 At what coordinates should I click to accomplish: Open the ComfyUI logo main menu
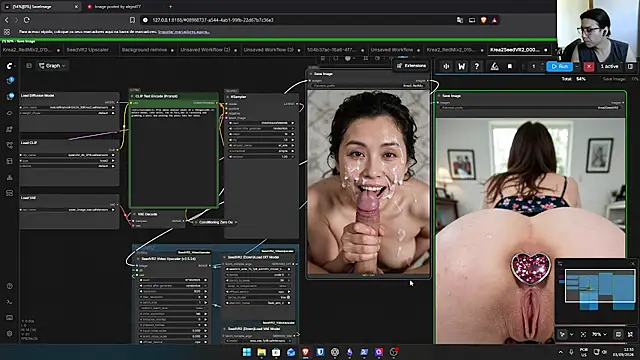pyautogui.click(x=10, y=66)
